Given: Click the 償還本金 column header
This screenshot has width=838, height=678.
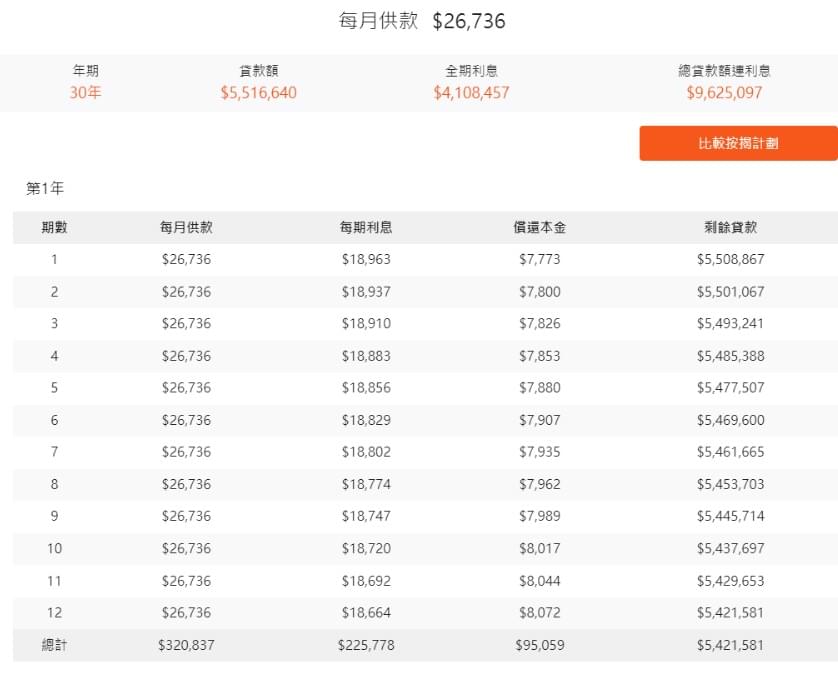Looking at the screenshot, I should pos(540,227).
